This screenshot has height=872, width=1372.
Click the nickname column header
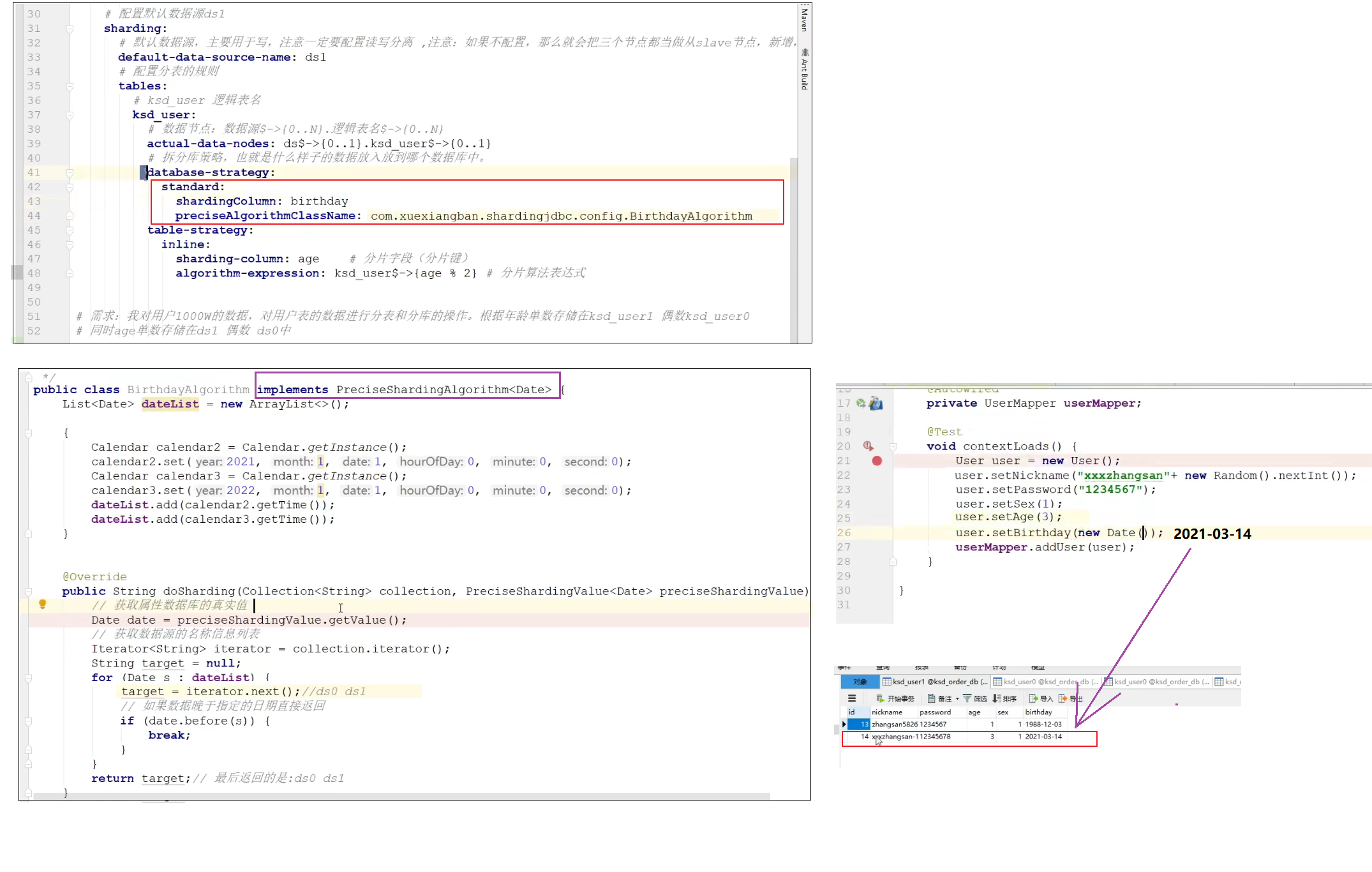point(893,712)
